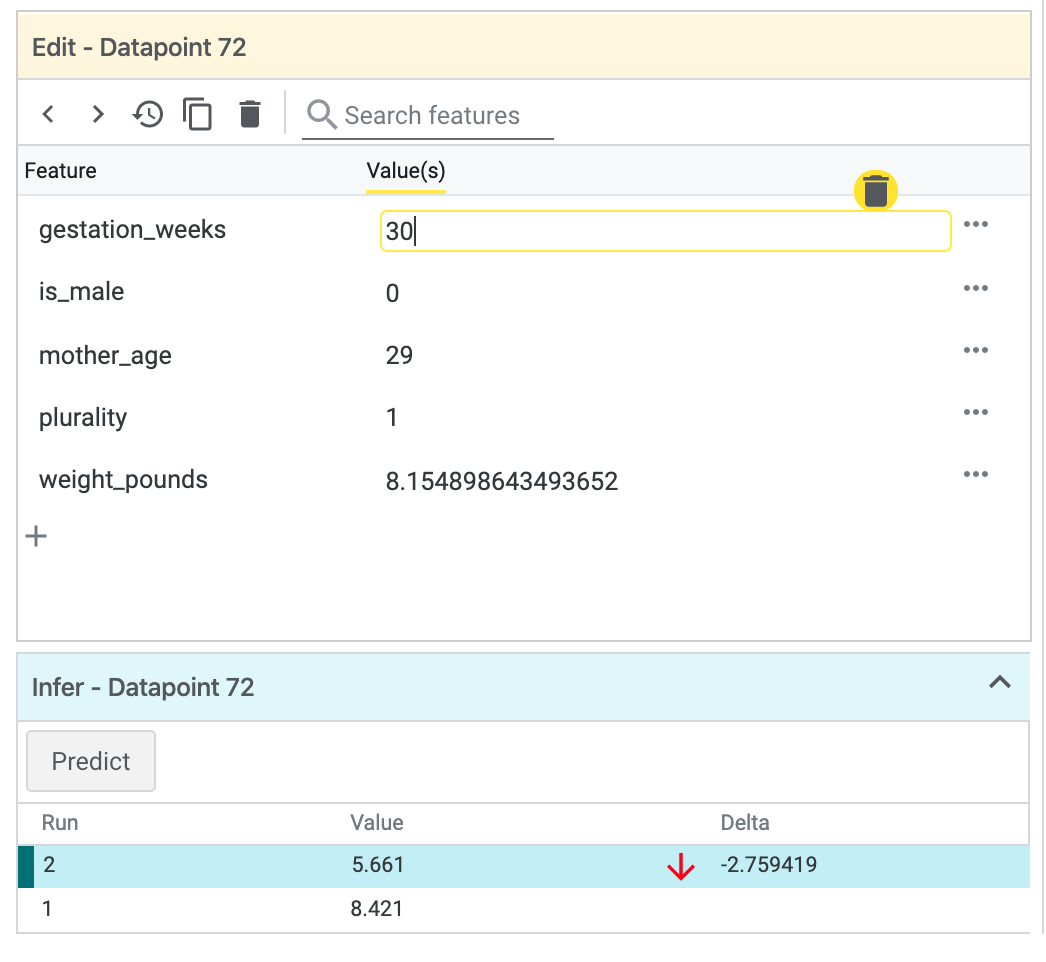Image resolution: width=1046 pixels, height=962 pixels.
Task: Open options menu for mother_age
Action: pos(975,351)
